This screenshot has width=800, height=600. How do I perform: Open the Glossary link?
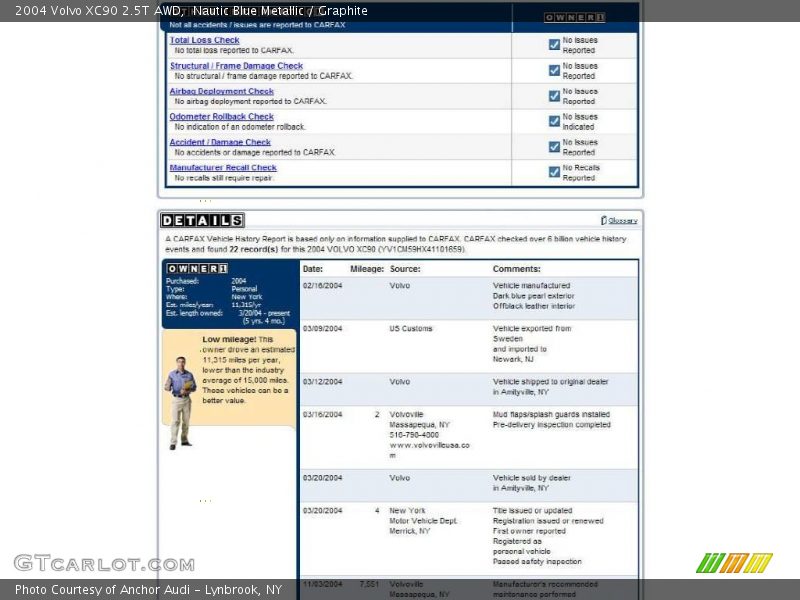622,220
